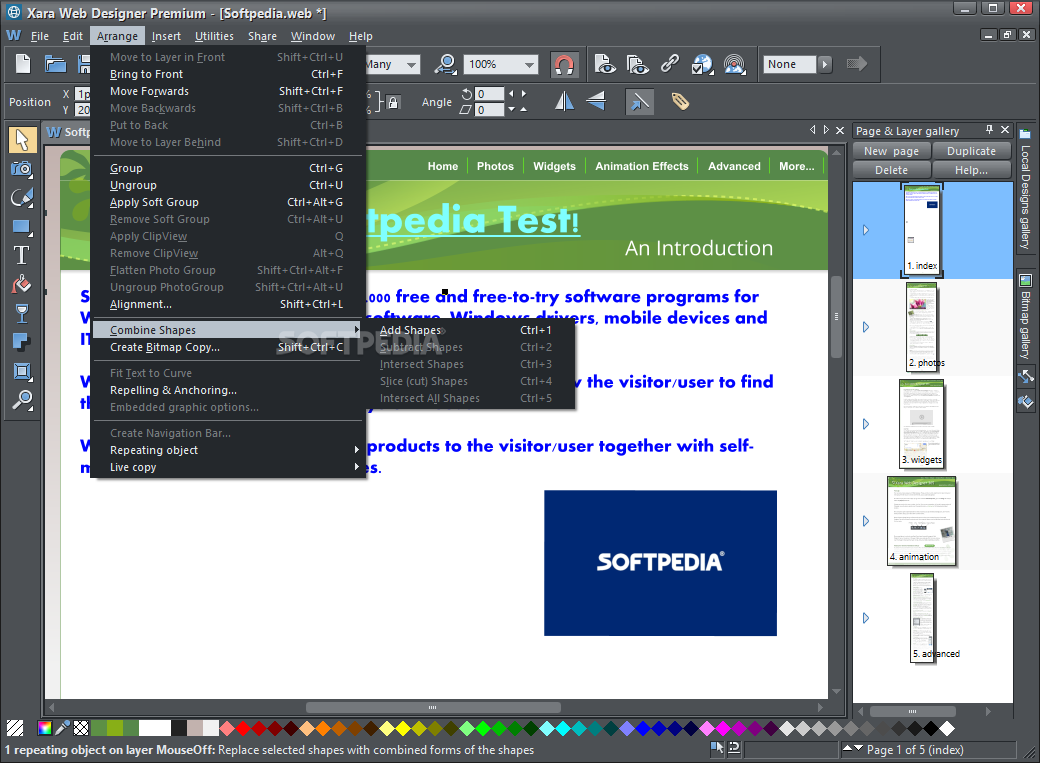This screenshot has width=1040, height=763.
Task: Select the Transparency wine glass tool
Action: pos(22,313)
